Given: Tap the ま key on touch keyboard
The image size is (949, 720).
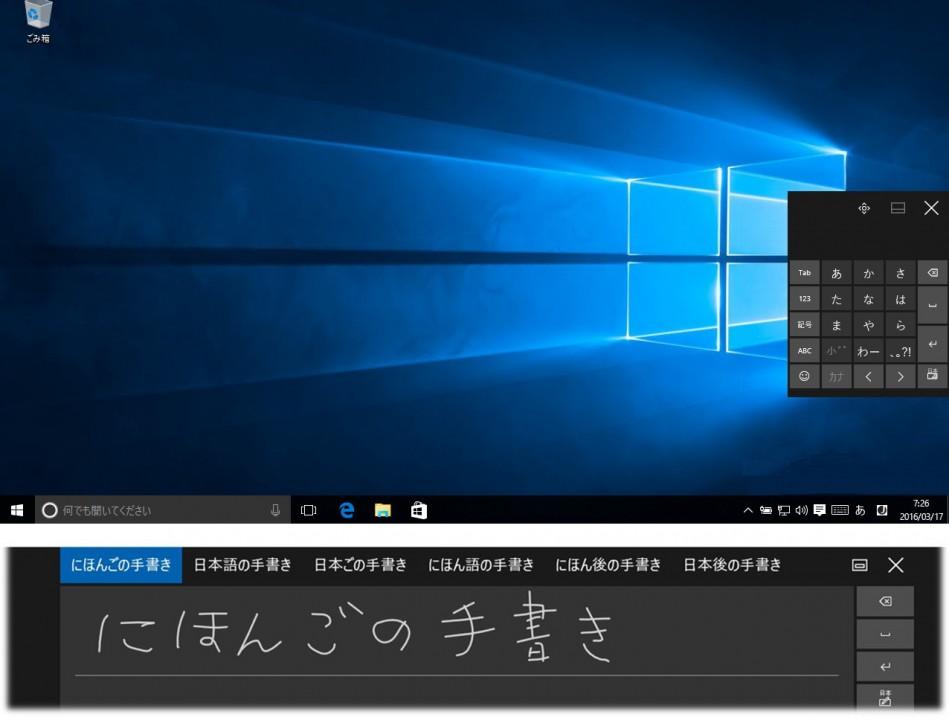Looking at the screenshot, I should coord(836,325).
